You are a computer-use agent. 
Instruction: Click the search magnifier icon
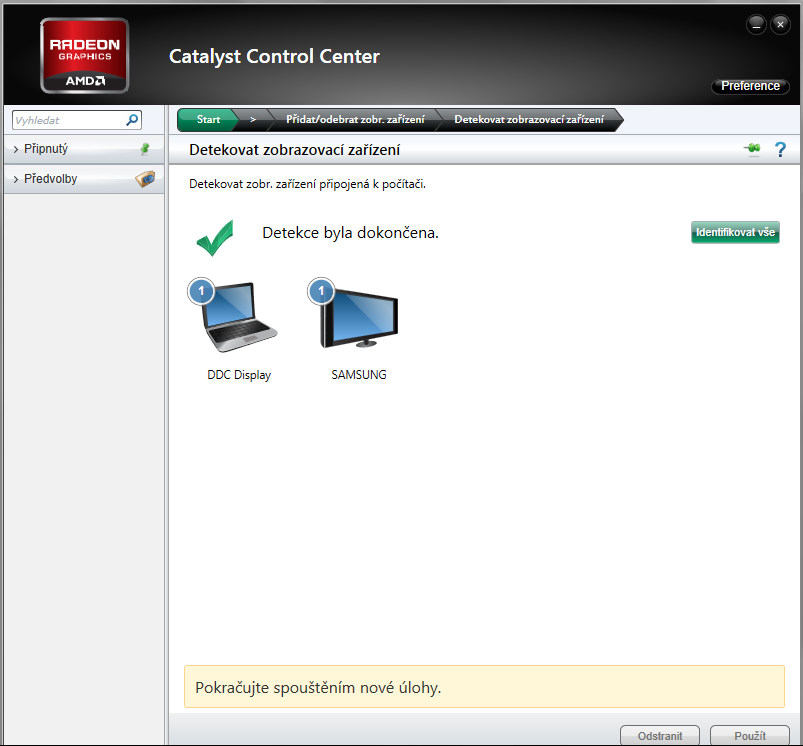click(132, 120)
